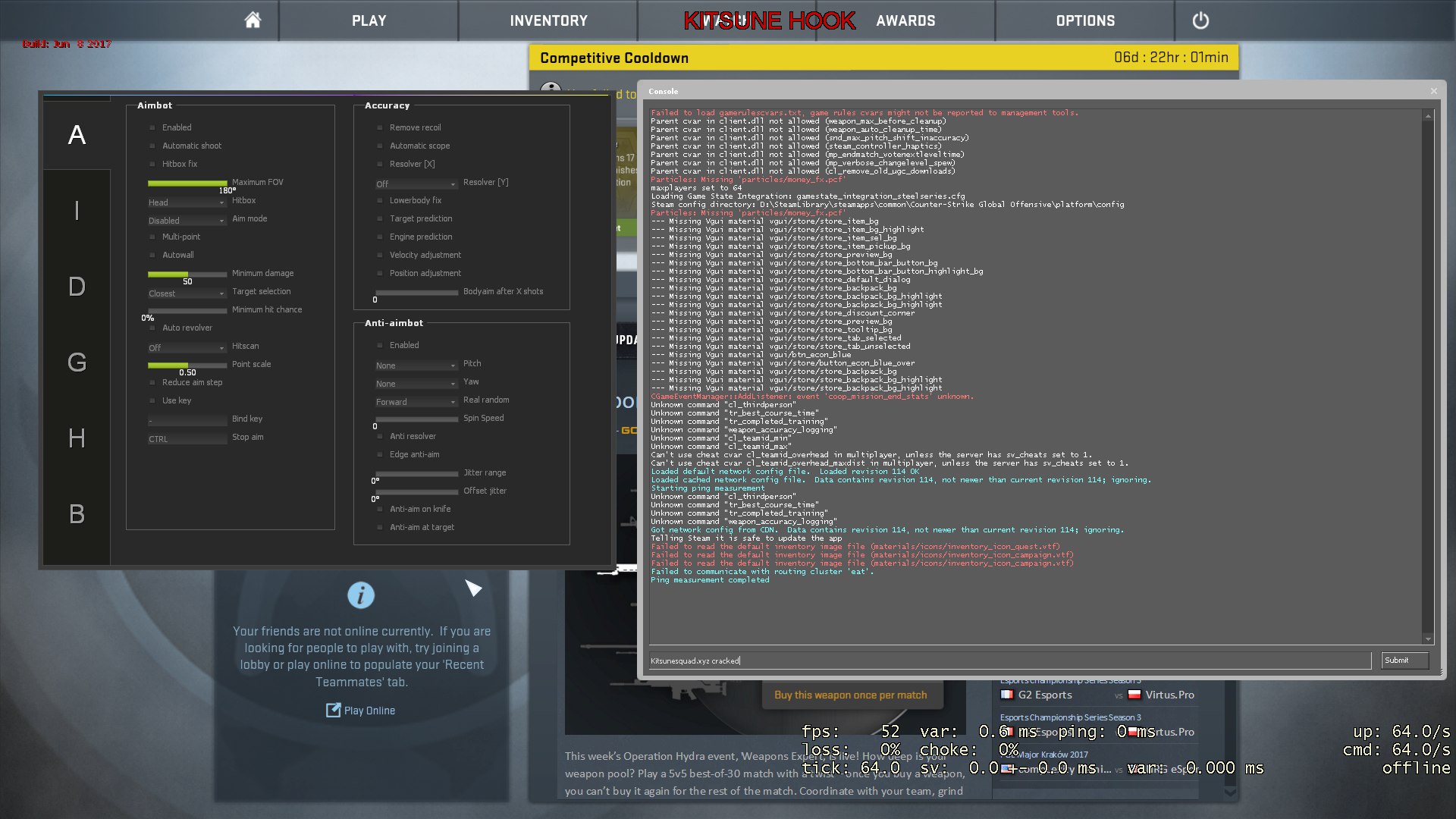Switch to the G tab in cheat menu

pyautogui.click(x=77, y=362)
